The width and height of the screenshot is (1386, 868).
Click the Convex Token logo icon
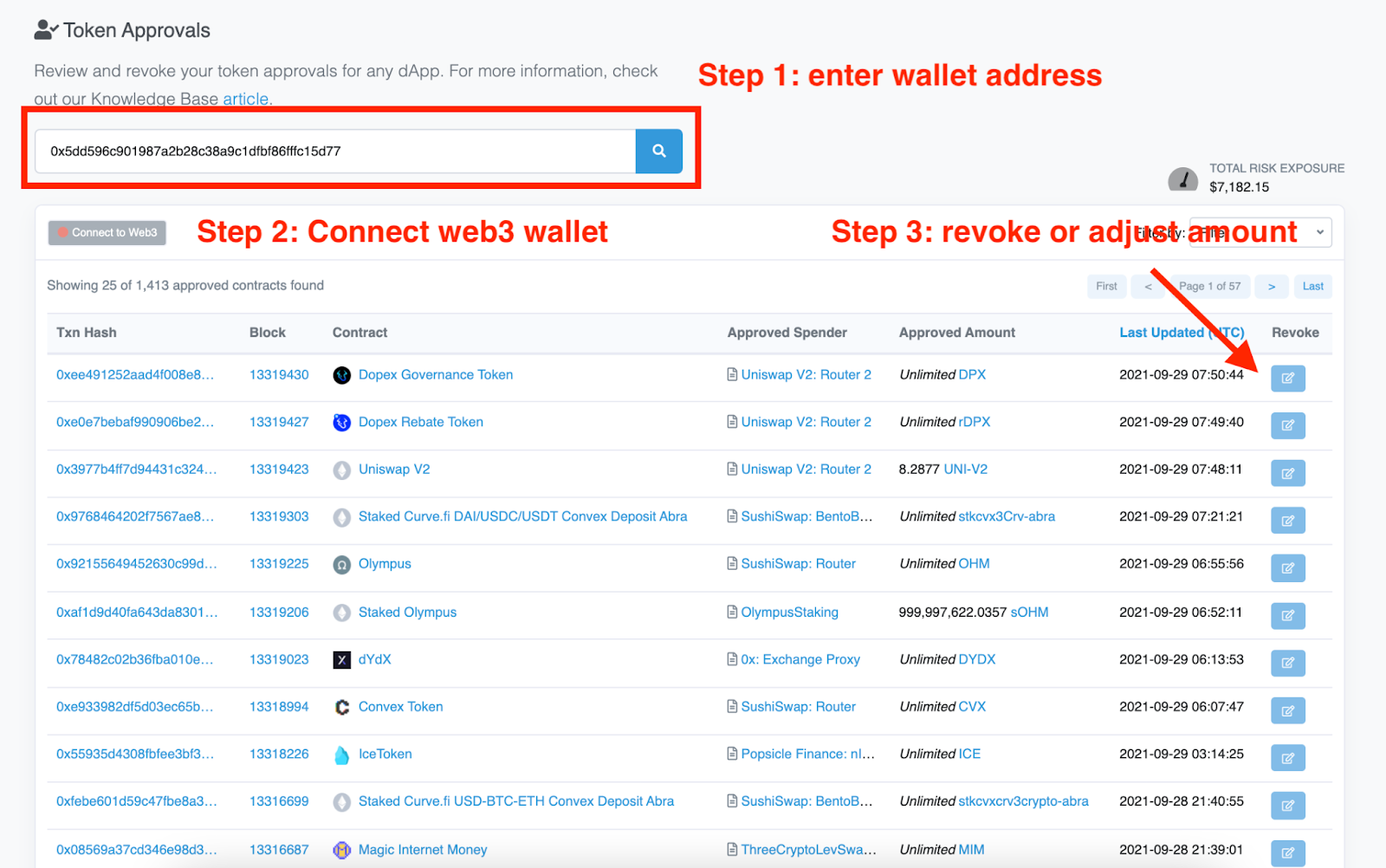(342, 708)
